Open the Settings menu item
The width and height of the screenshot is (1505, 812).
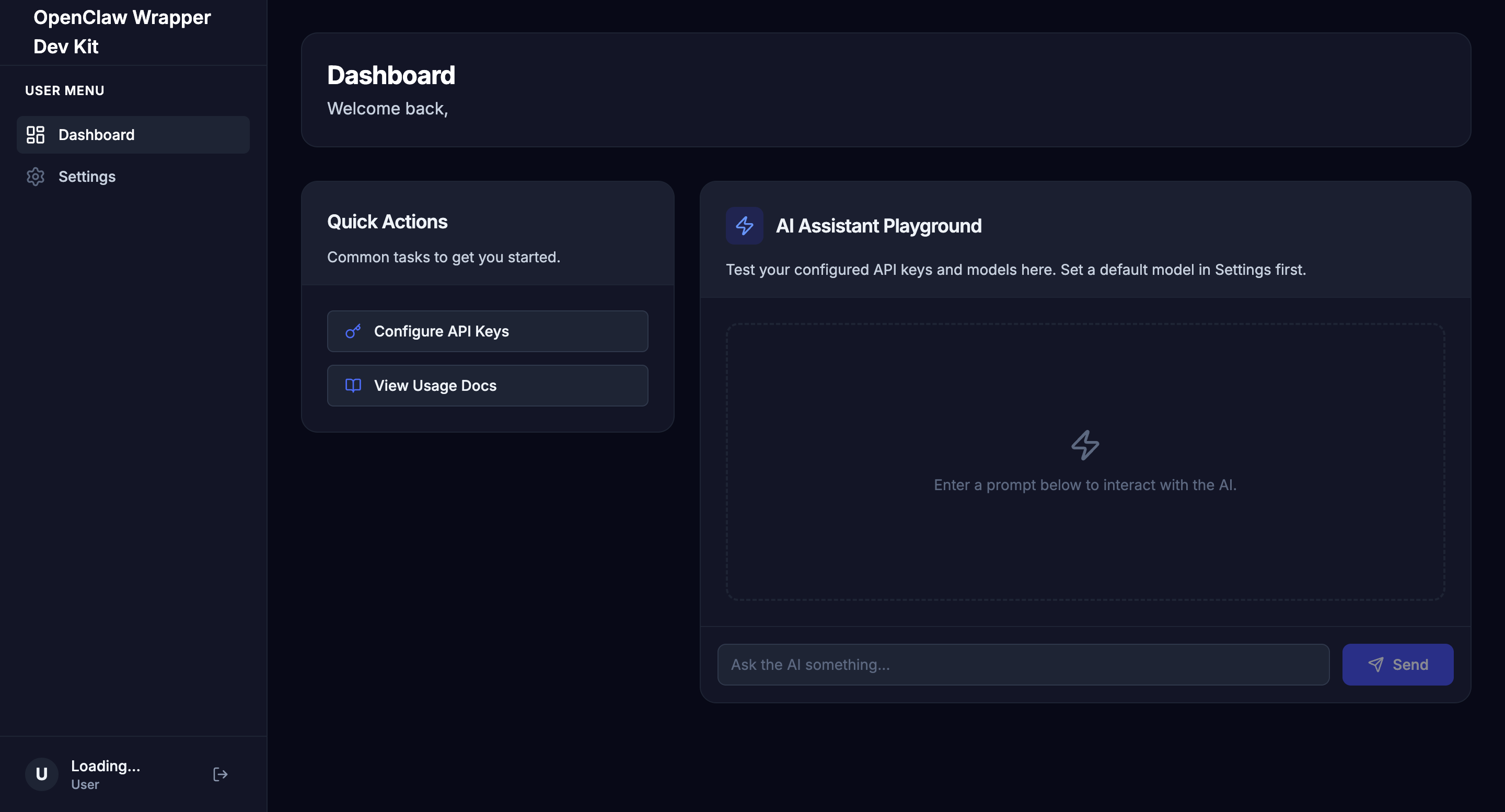[88, 177]
